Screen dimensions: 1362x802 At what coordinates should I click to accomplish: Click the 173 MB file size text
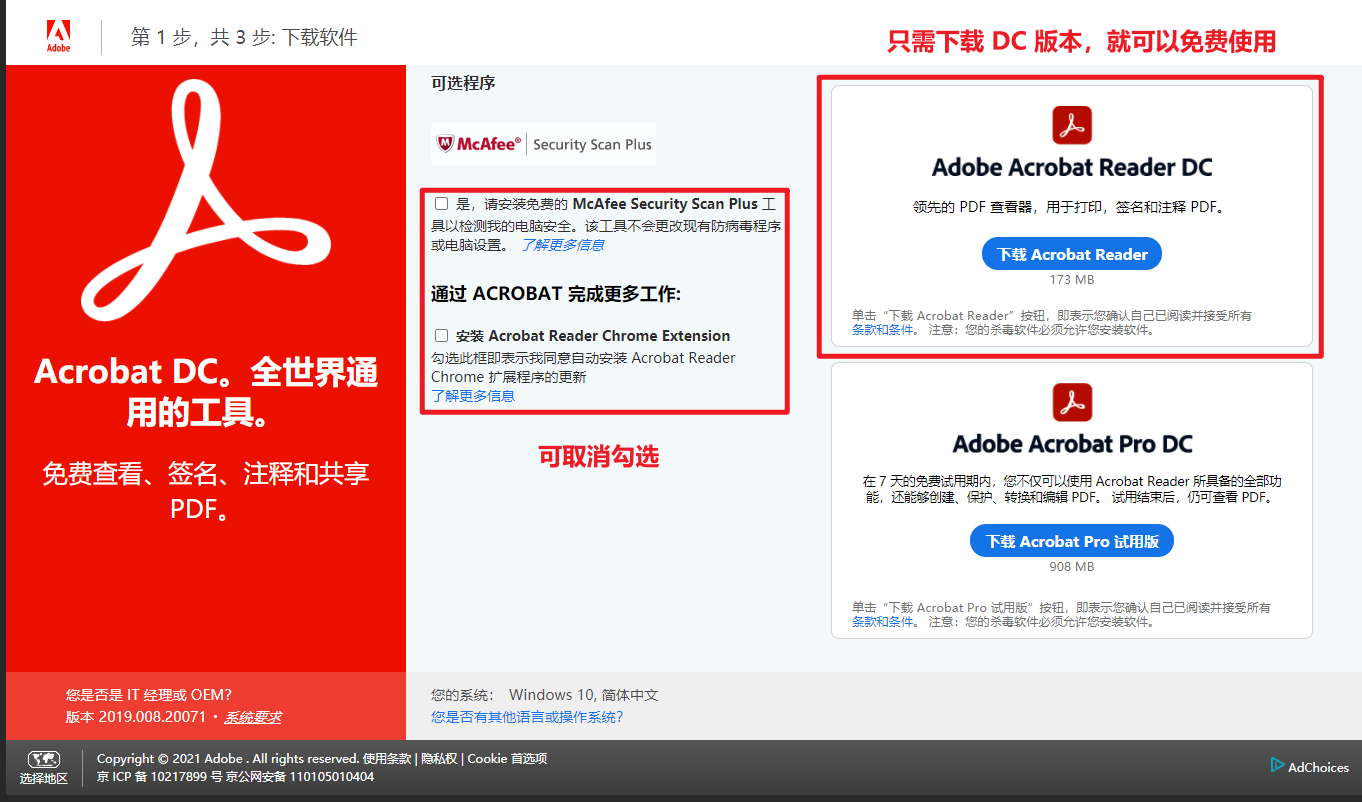pyautogui.click(x=1072, y=280)
